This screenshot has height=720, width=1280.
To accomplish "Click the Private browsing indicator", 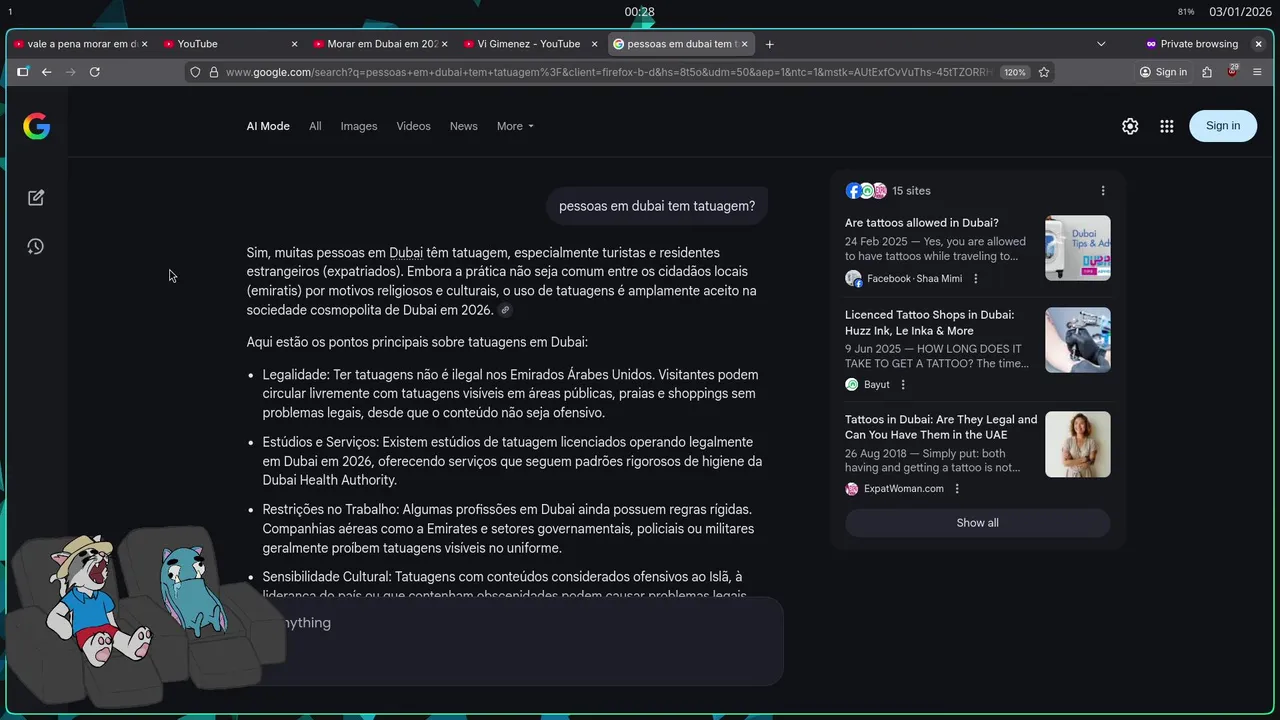I will pyautogui.click(x=1191, y=44).
